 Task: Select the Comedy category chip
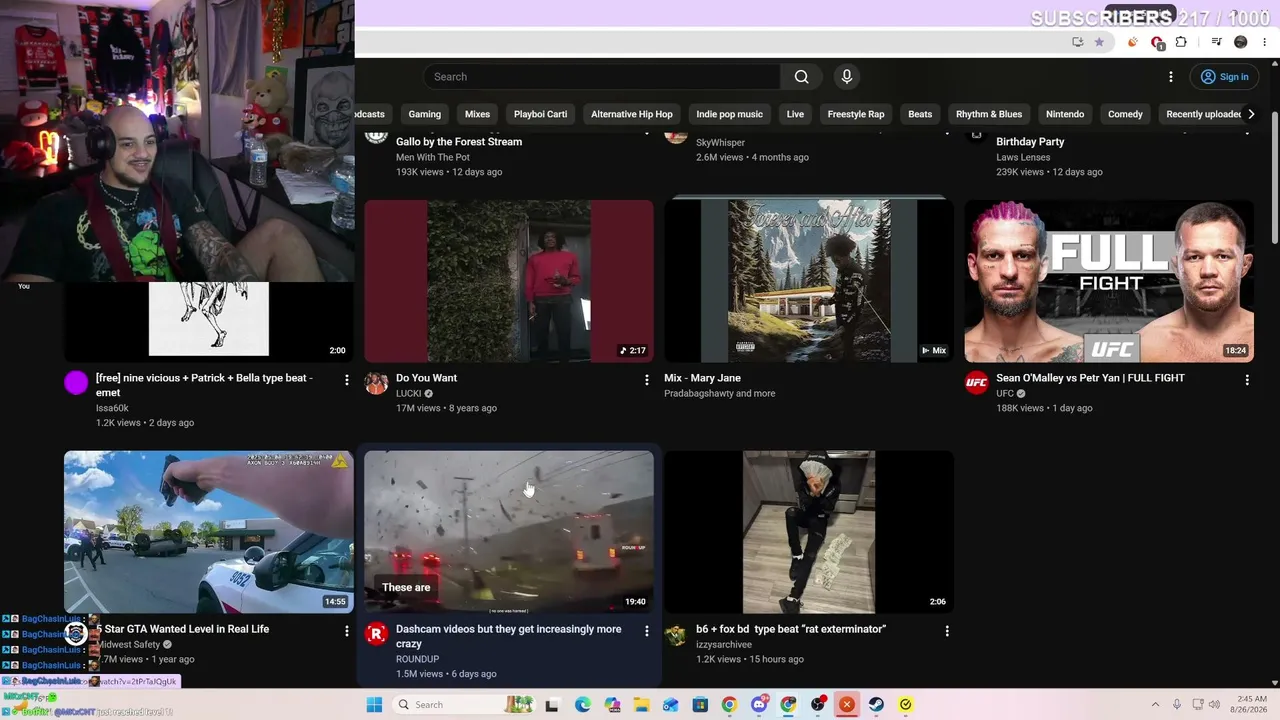point(1125,114)
